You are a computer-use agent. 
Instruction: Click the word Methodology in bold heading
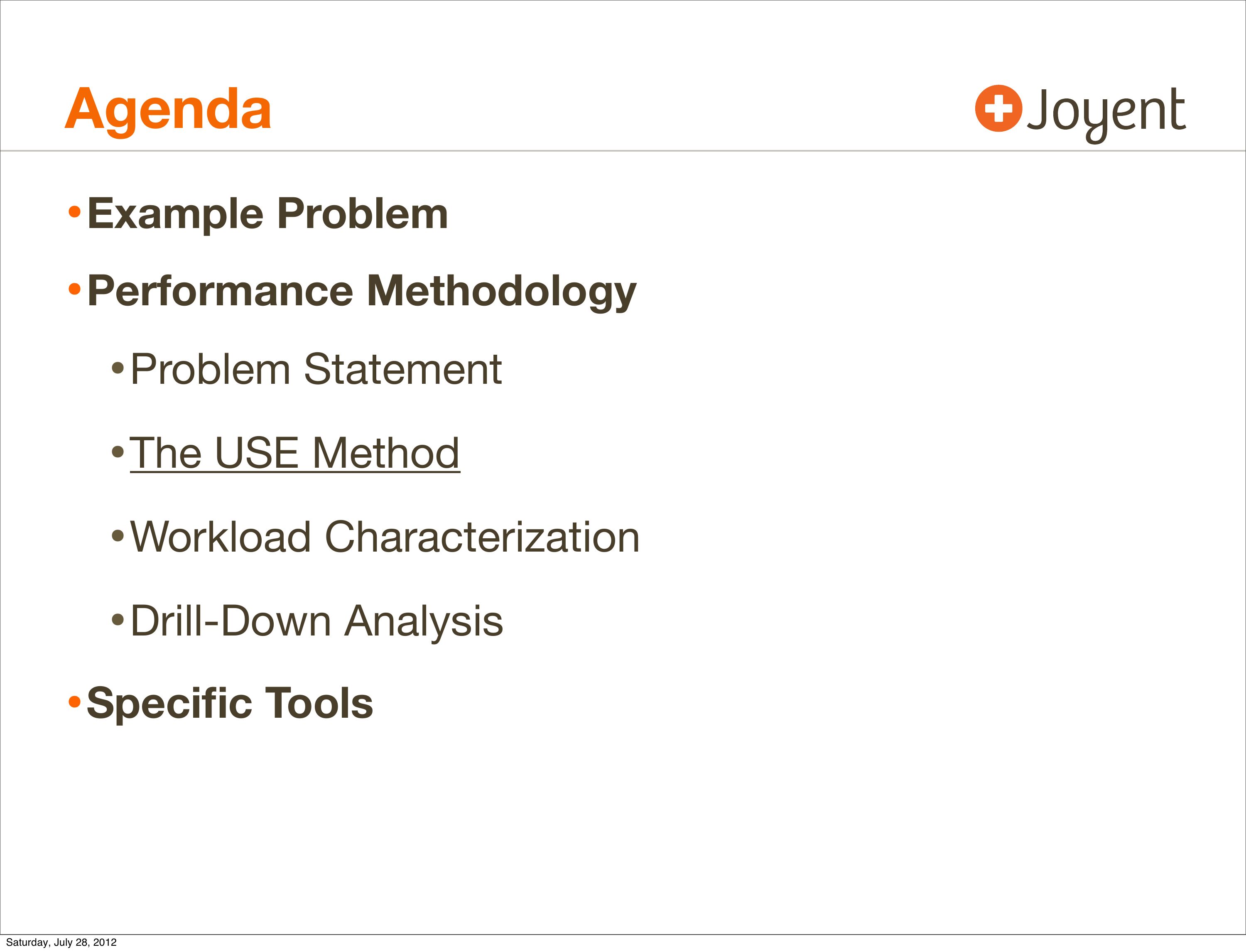click(x=501, y=291)
